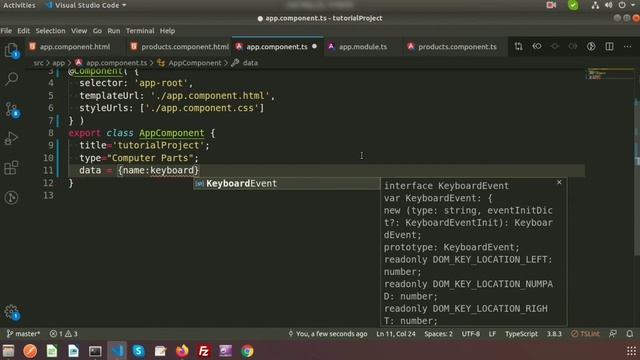Open the Activities overview
This screenshot has height=360, width=640.
pyautogui.click(x=19, y=5)
